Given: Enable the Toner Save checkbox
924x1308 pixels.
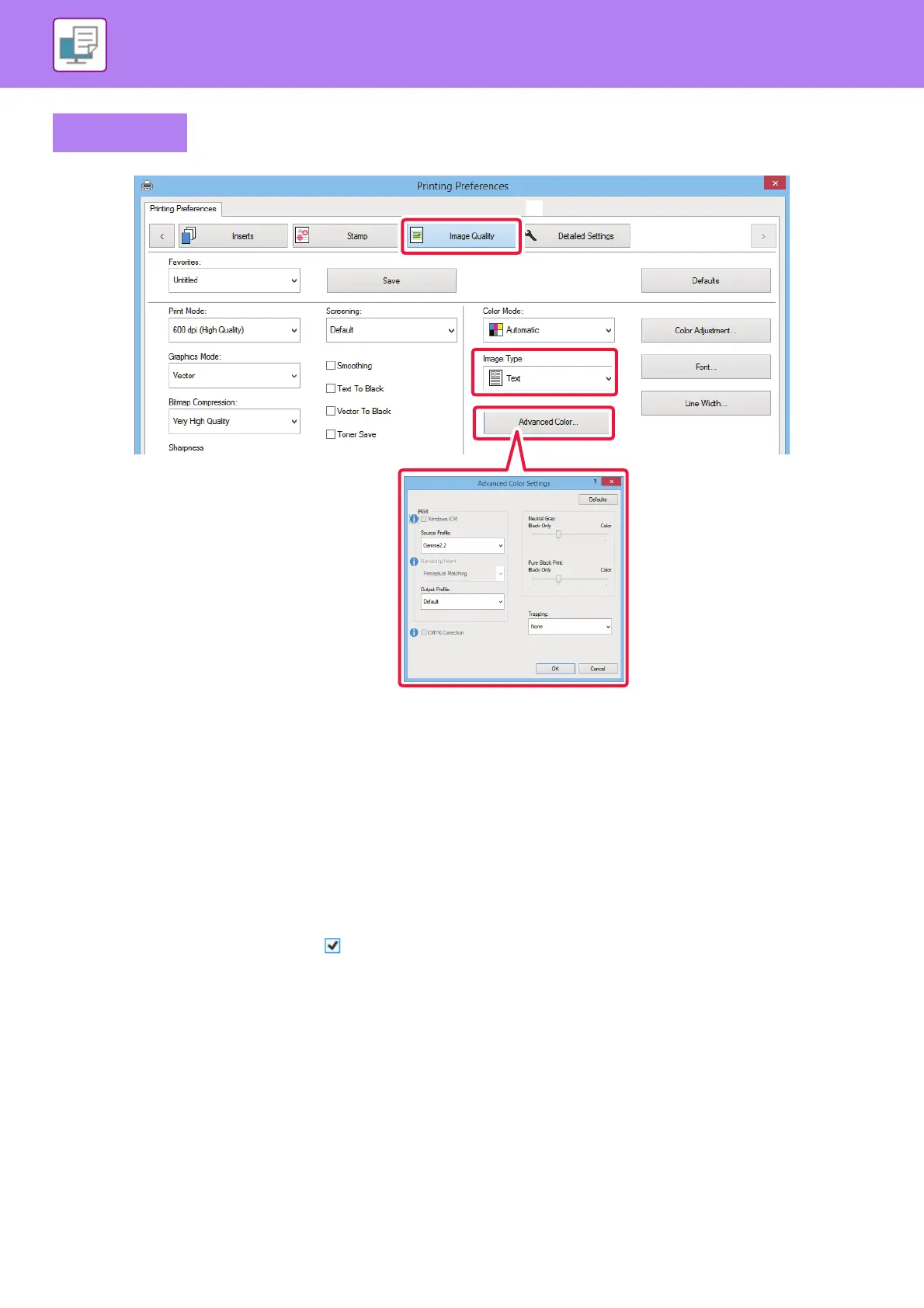Looking at the screenshot, I should [331, 434].
